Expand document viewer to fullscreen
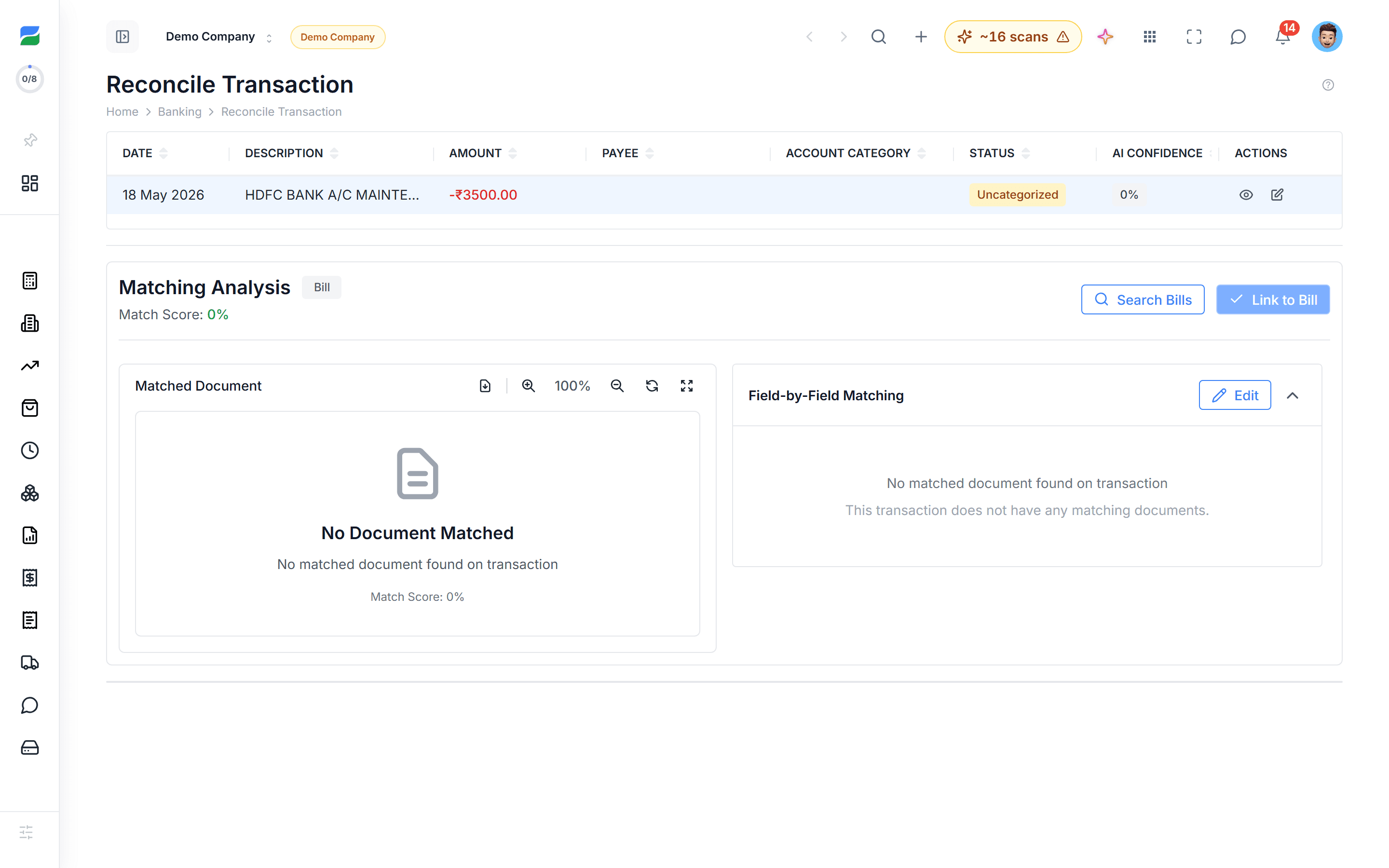 pyautogui.click(x=686, y=386)
